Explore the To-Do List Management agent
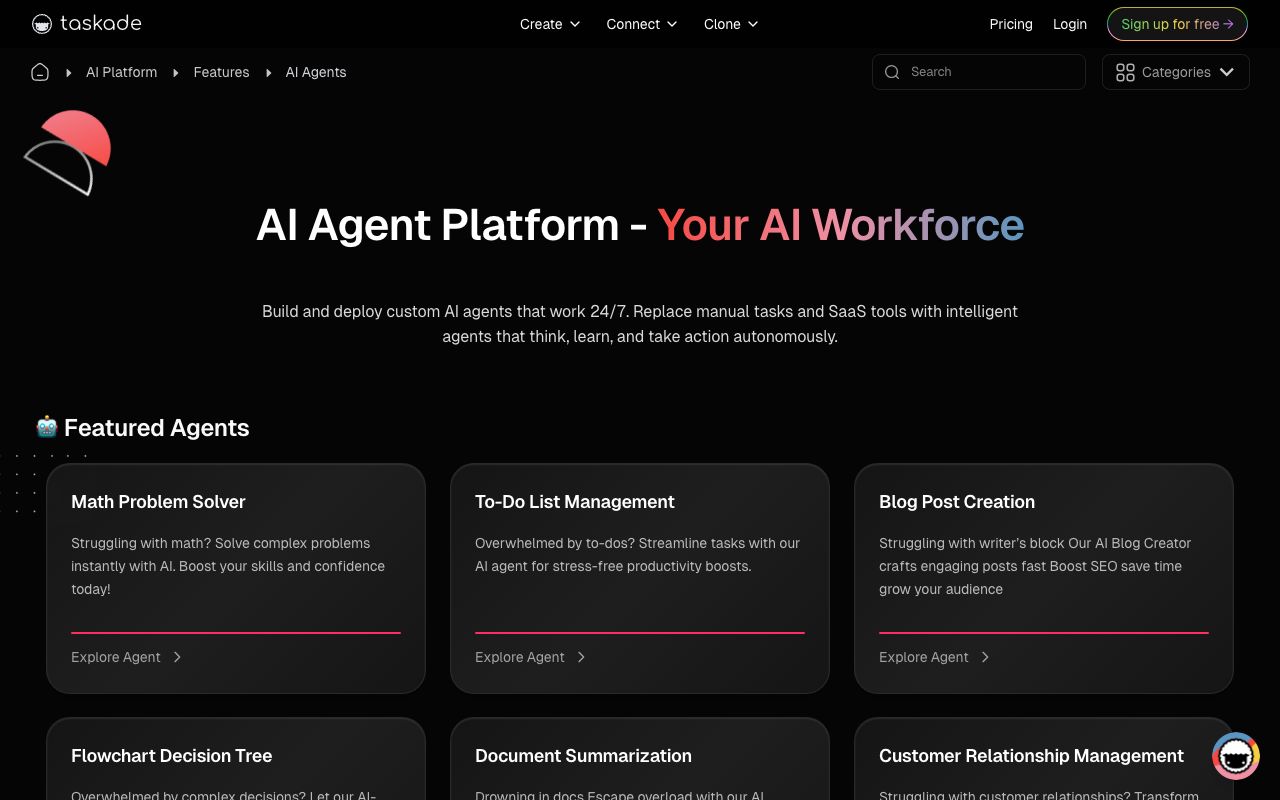The width and height of the screenshot is (1280, 800). 520,657
